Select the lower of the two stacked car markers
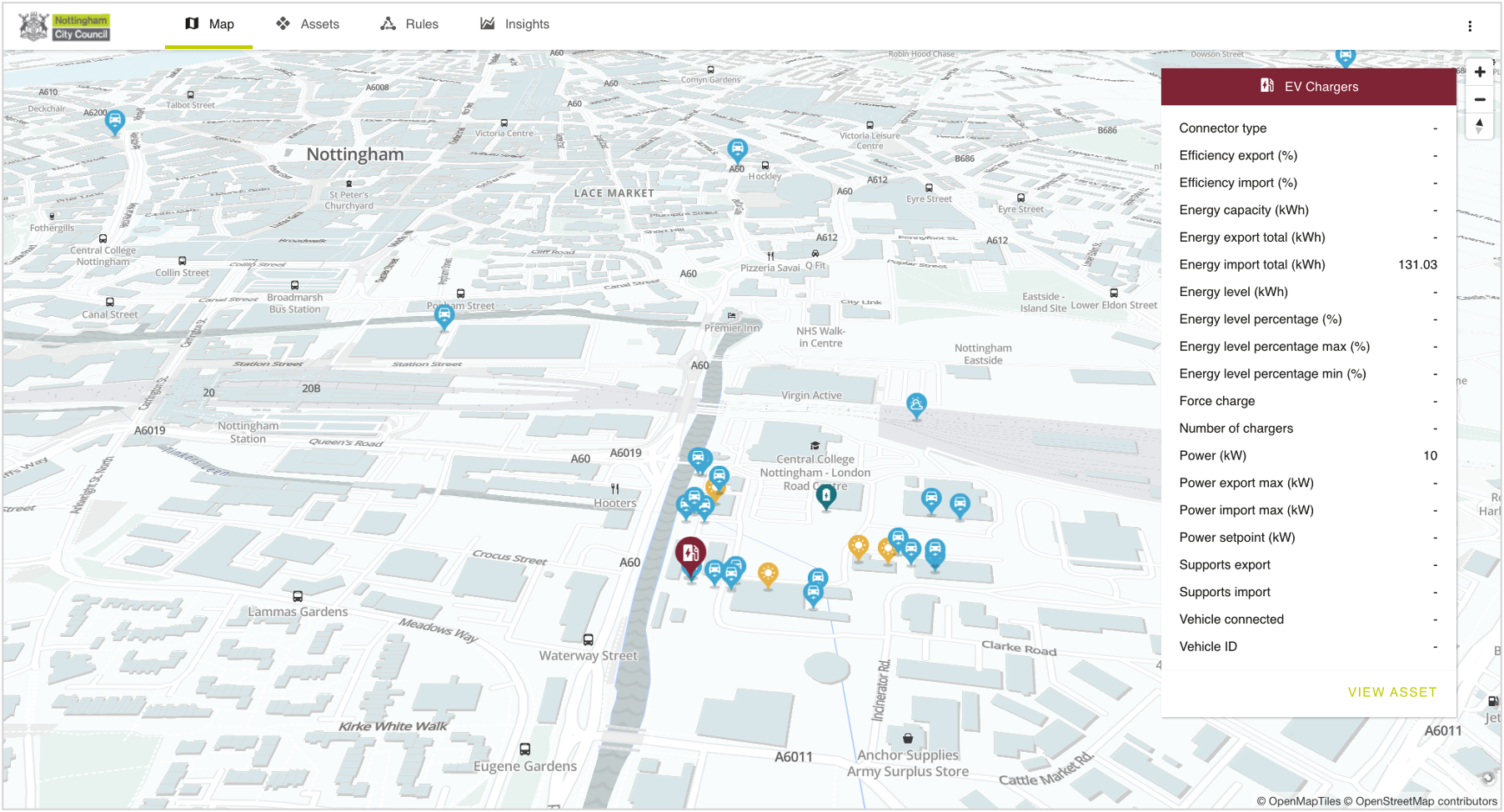 813,594
